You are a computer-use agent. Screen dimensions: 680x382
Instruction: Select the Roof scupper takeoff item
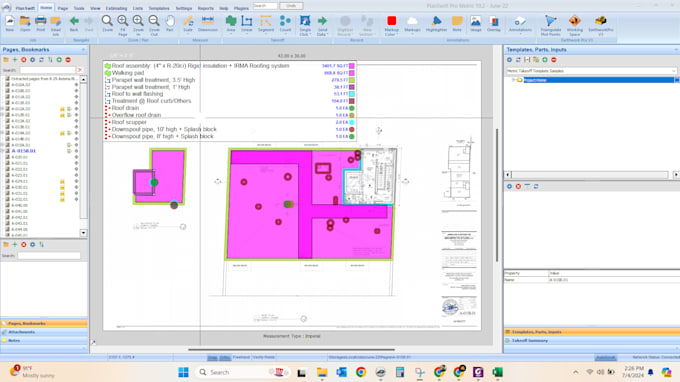tap(129, 122)
